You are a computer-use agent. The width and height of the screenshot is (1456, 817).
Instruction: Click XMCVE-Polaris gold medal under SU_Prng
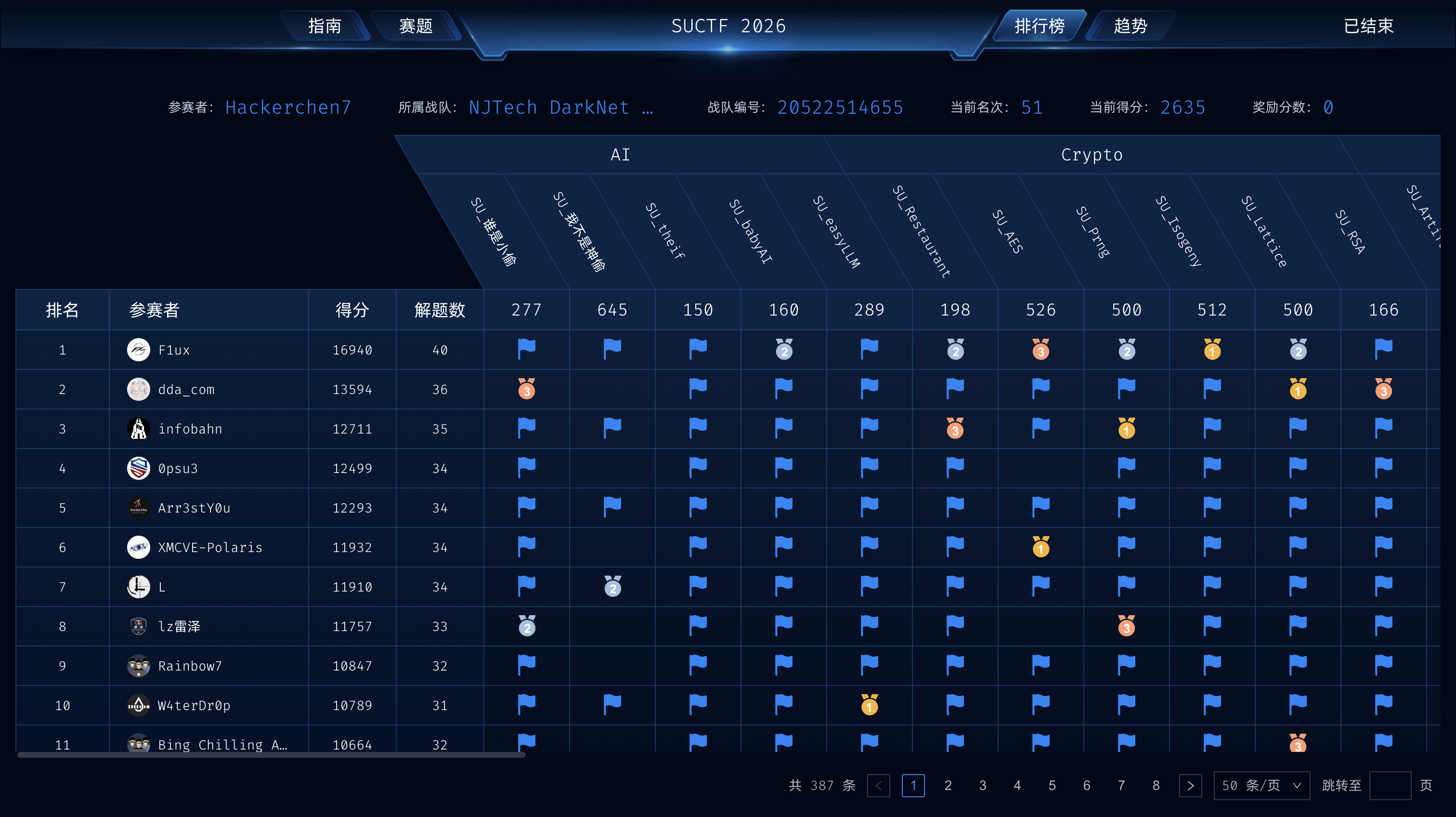tap(1040, 547)
